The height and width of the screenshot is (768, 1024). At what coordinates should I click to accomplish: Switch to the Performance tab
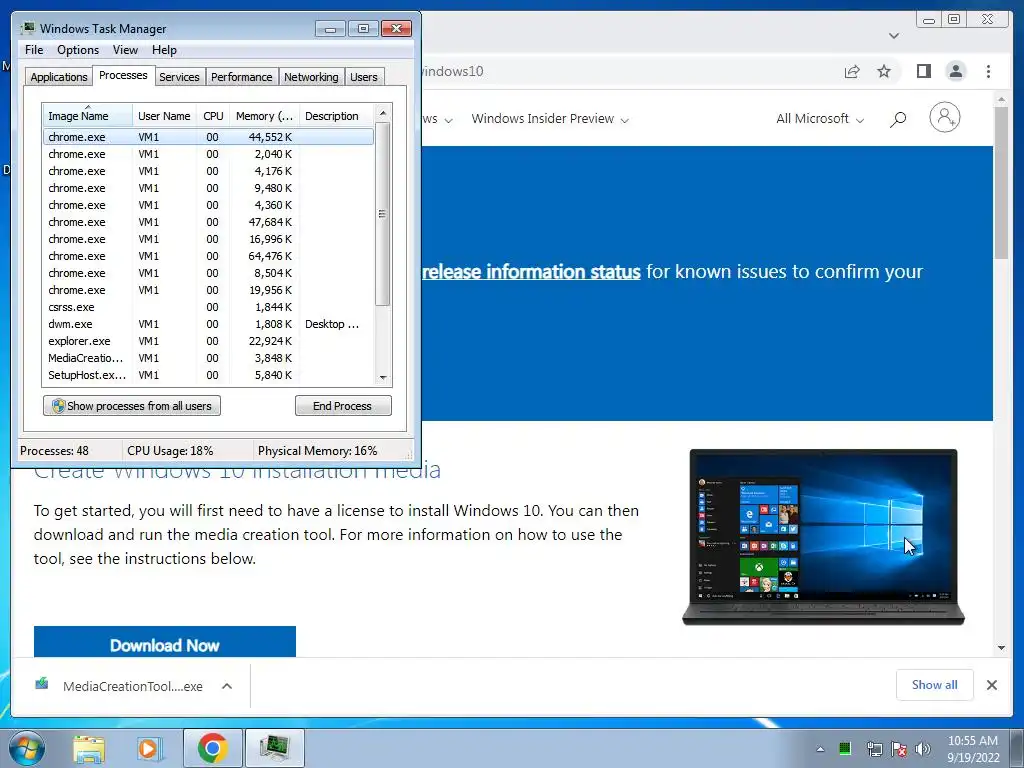(x=241, y=77)
